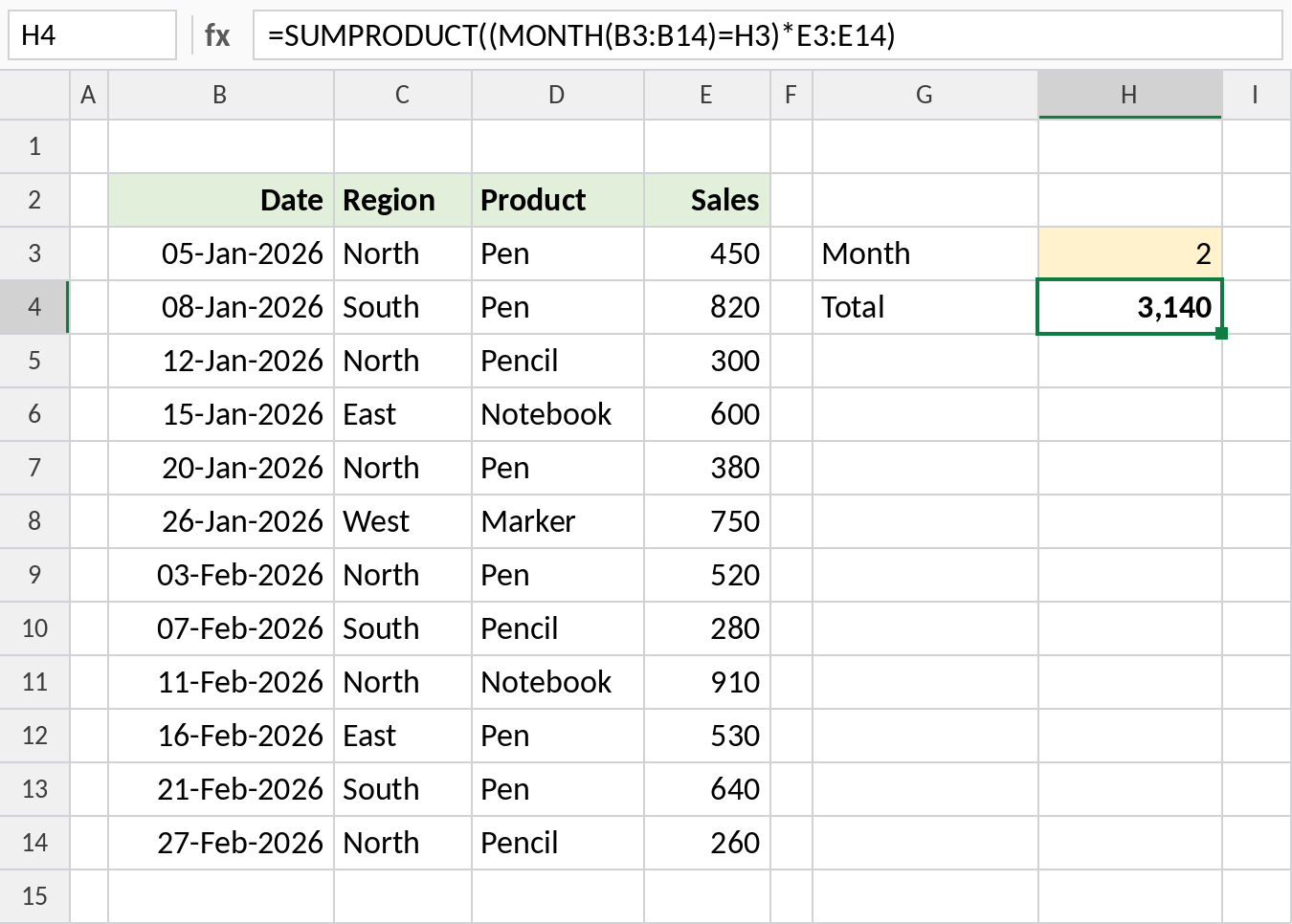Viewport: 1292px width, 924px height.
Task: Click East region cell for 16-Feb-2026
Action: 403,736
